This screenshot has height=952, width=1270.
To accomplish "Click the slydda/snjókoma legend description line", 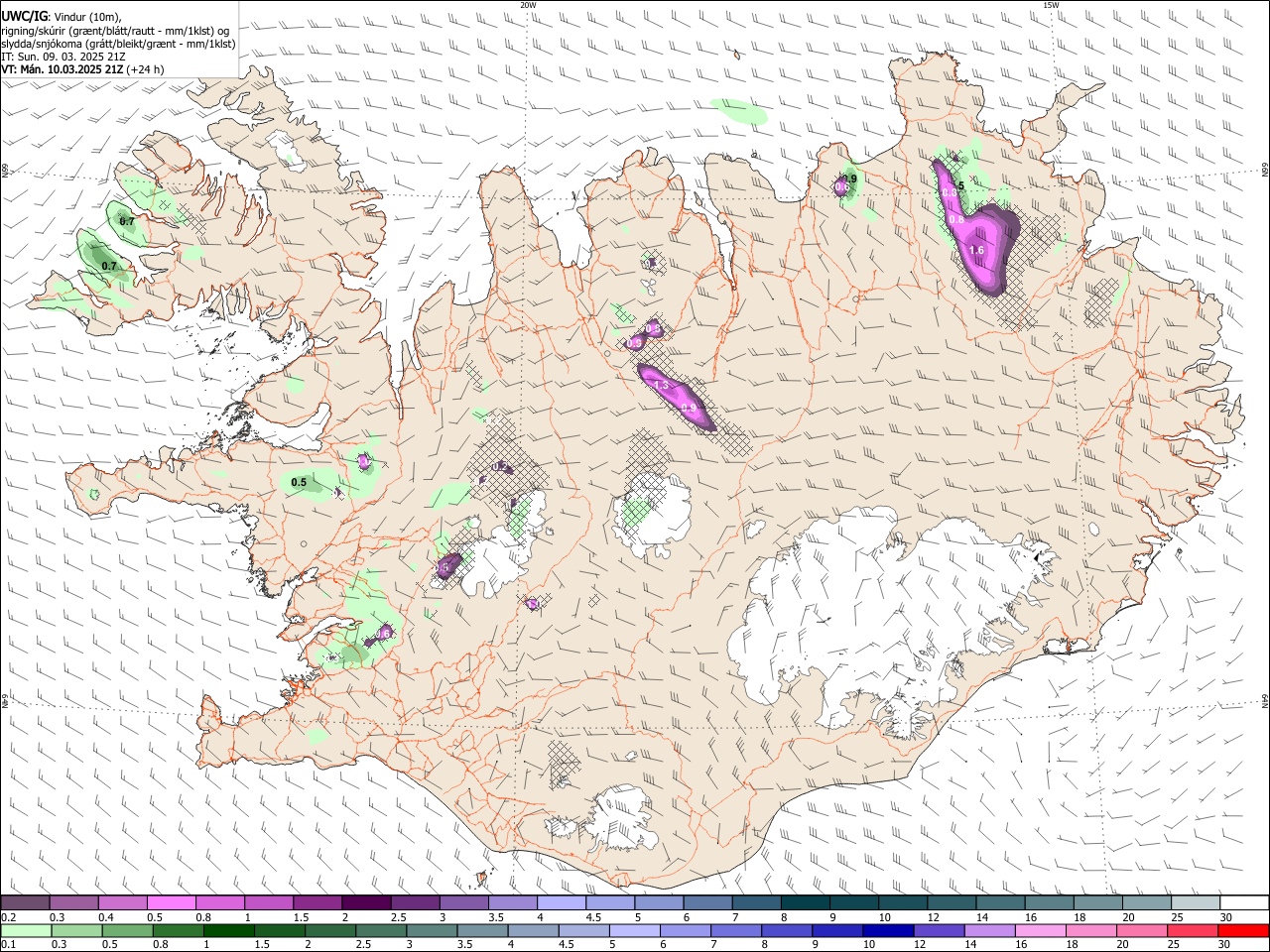I will point(118,44).
